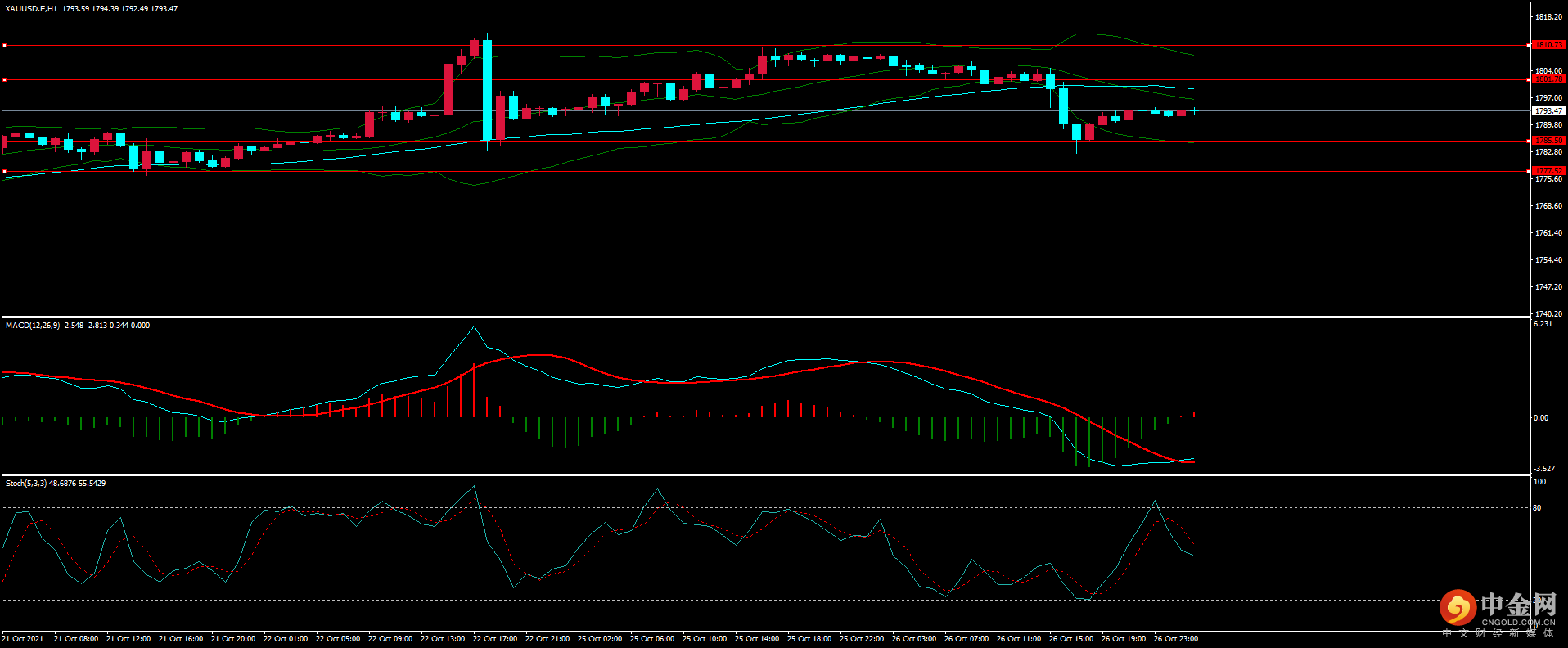
Task: Click the 25 Oct 10:00 time label
Action: 705,639
